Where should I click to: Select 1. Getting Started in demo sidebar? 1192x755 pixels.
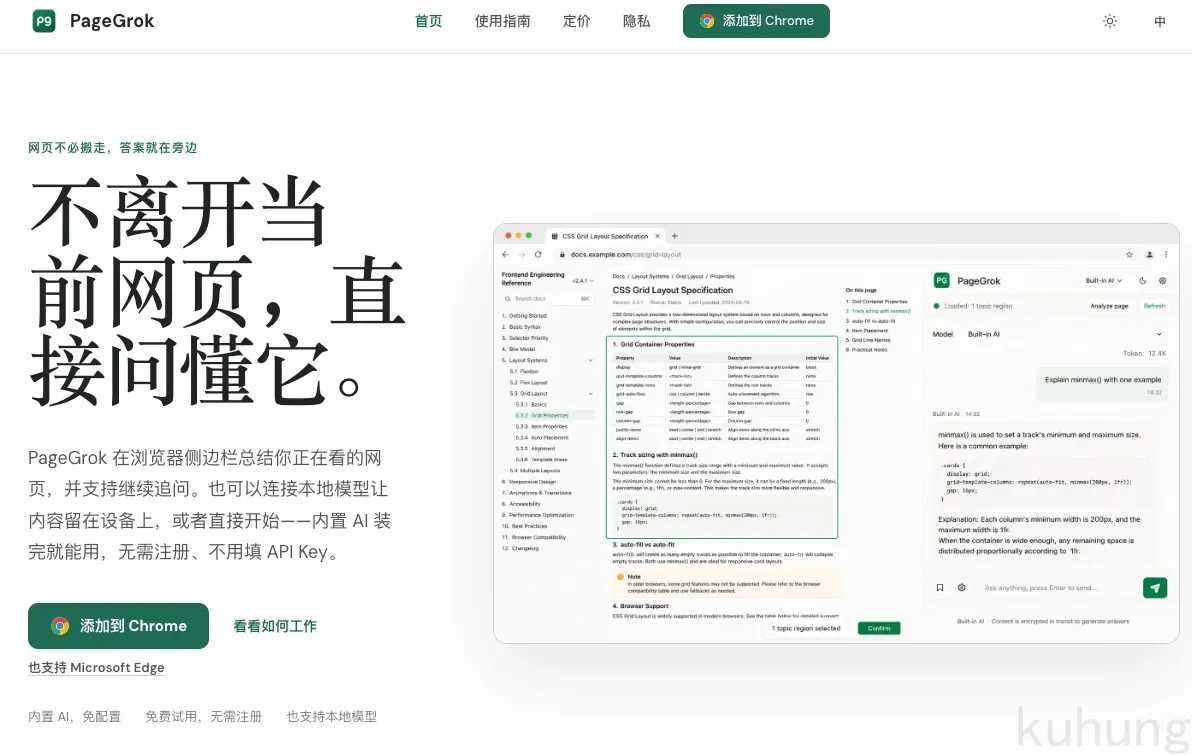[524, 316]
